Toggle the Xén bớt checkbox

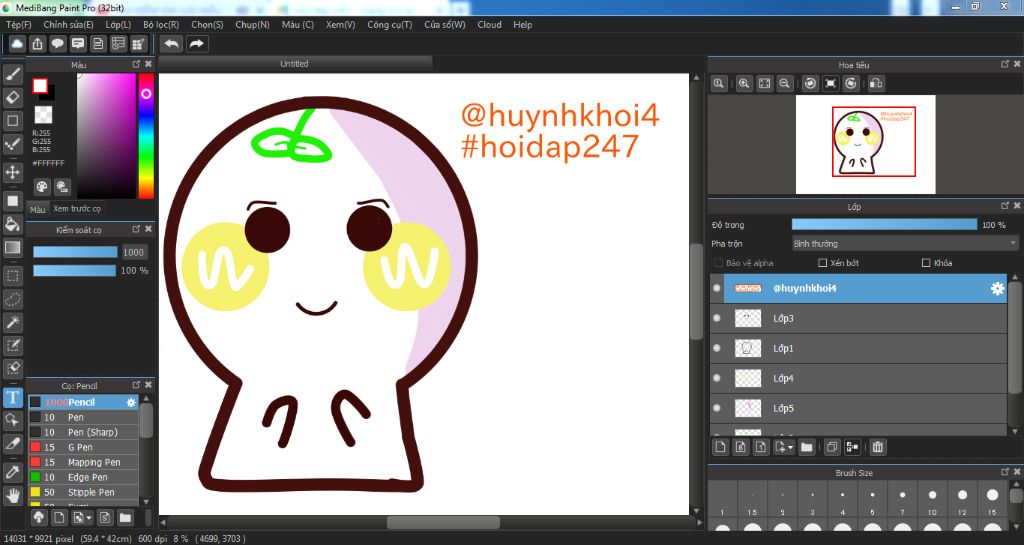tap(822, 263)
